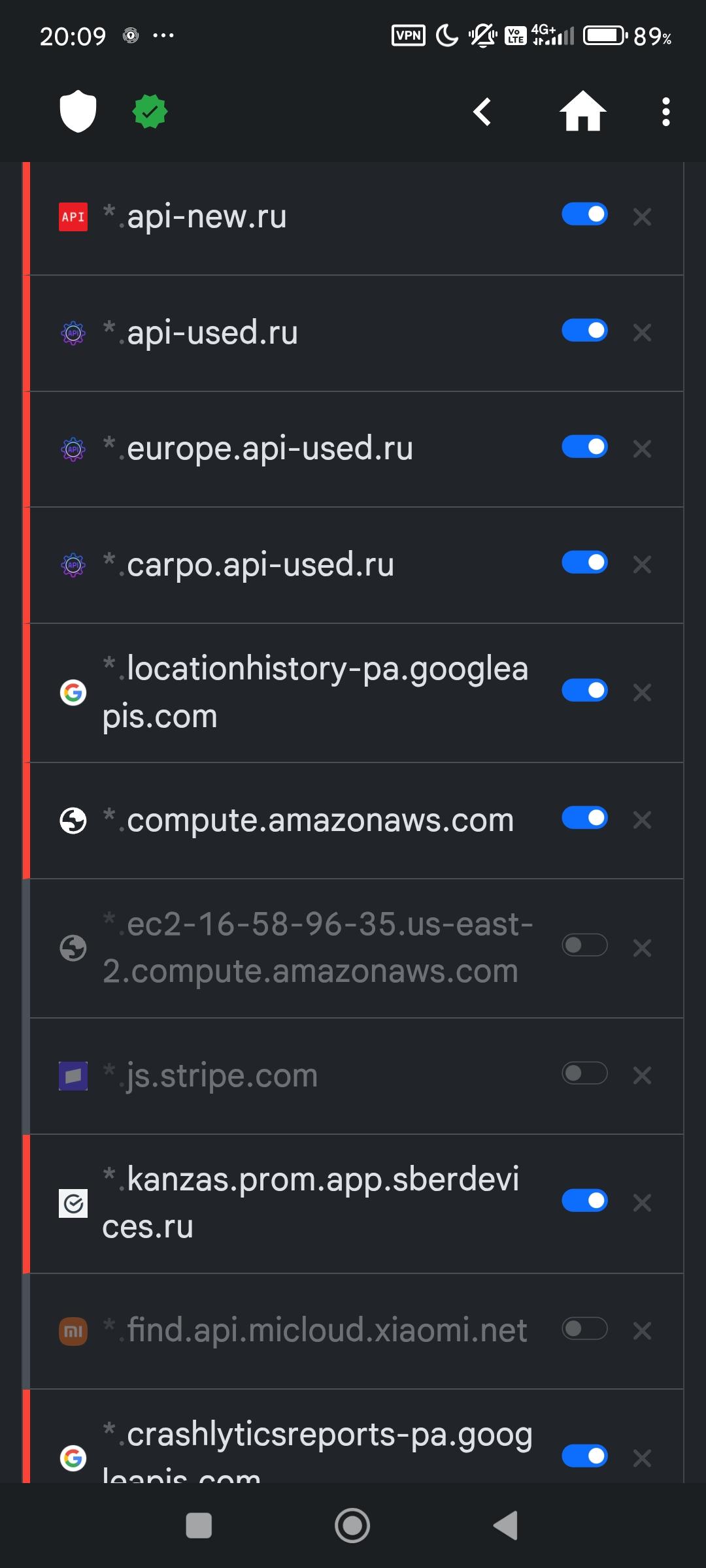The image size is (706, 1568).
Task: Turn on find.api.micloud.xiaomi.net toggle
Action: [584, 1328]
